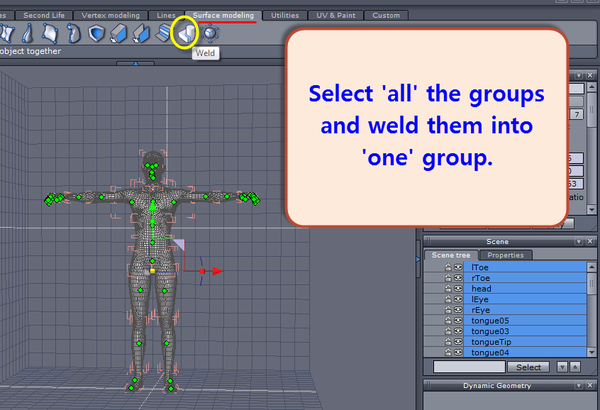
Task: Select the striped stair-shaped surface tool
Action: tap(163, 33)
